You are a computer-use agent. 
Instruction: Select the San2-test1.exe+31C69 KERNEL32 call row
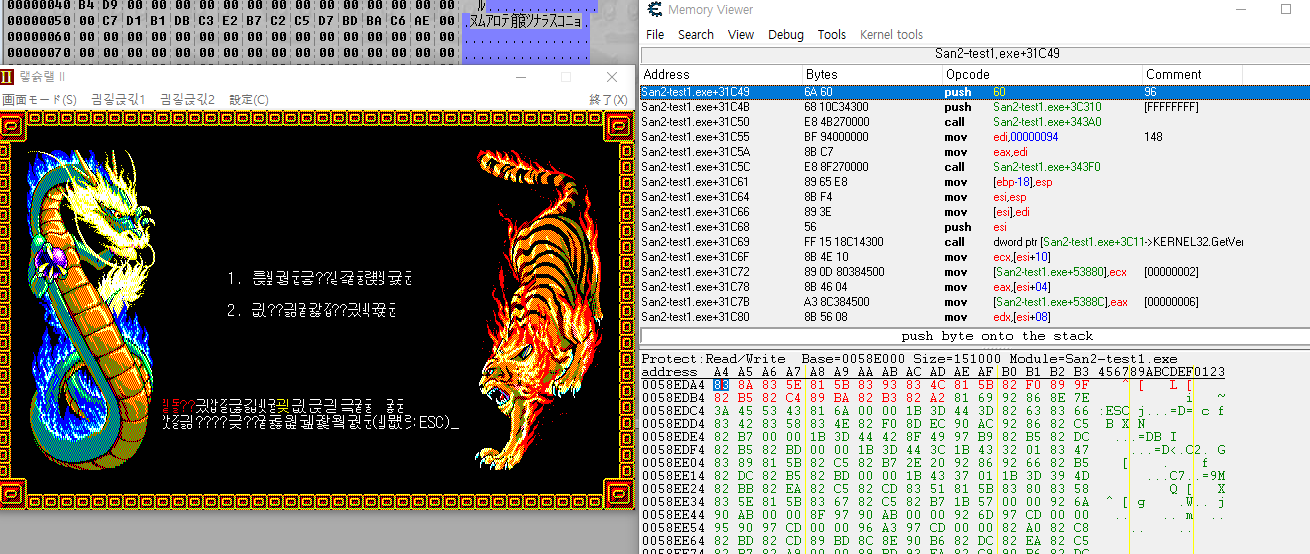[x=975, y=241]
